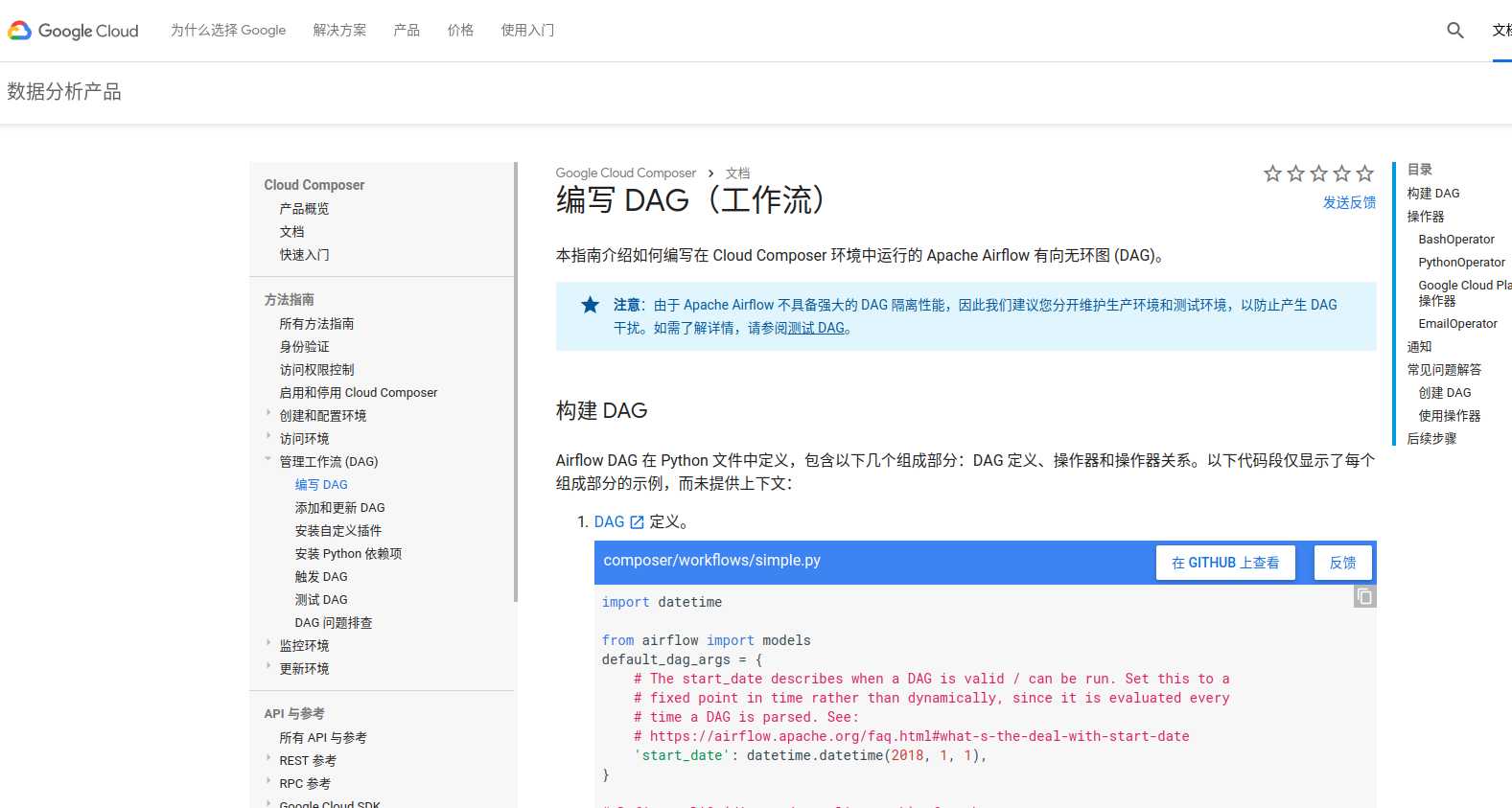Open 快速入门 in sidebar
The width and height of the screenshot is (1512, 808).
point(304,255)
